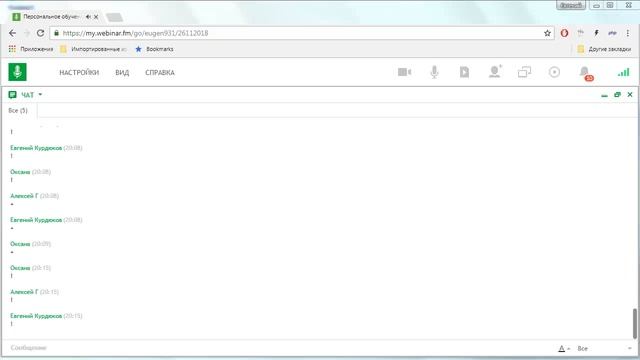Image resolution: width=640 pixels, height=360 pixels.
Task: Open the Приложения apps shortcut
Action: (x=31, y=49)
